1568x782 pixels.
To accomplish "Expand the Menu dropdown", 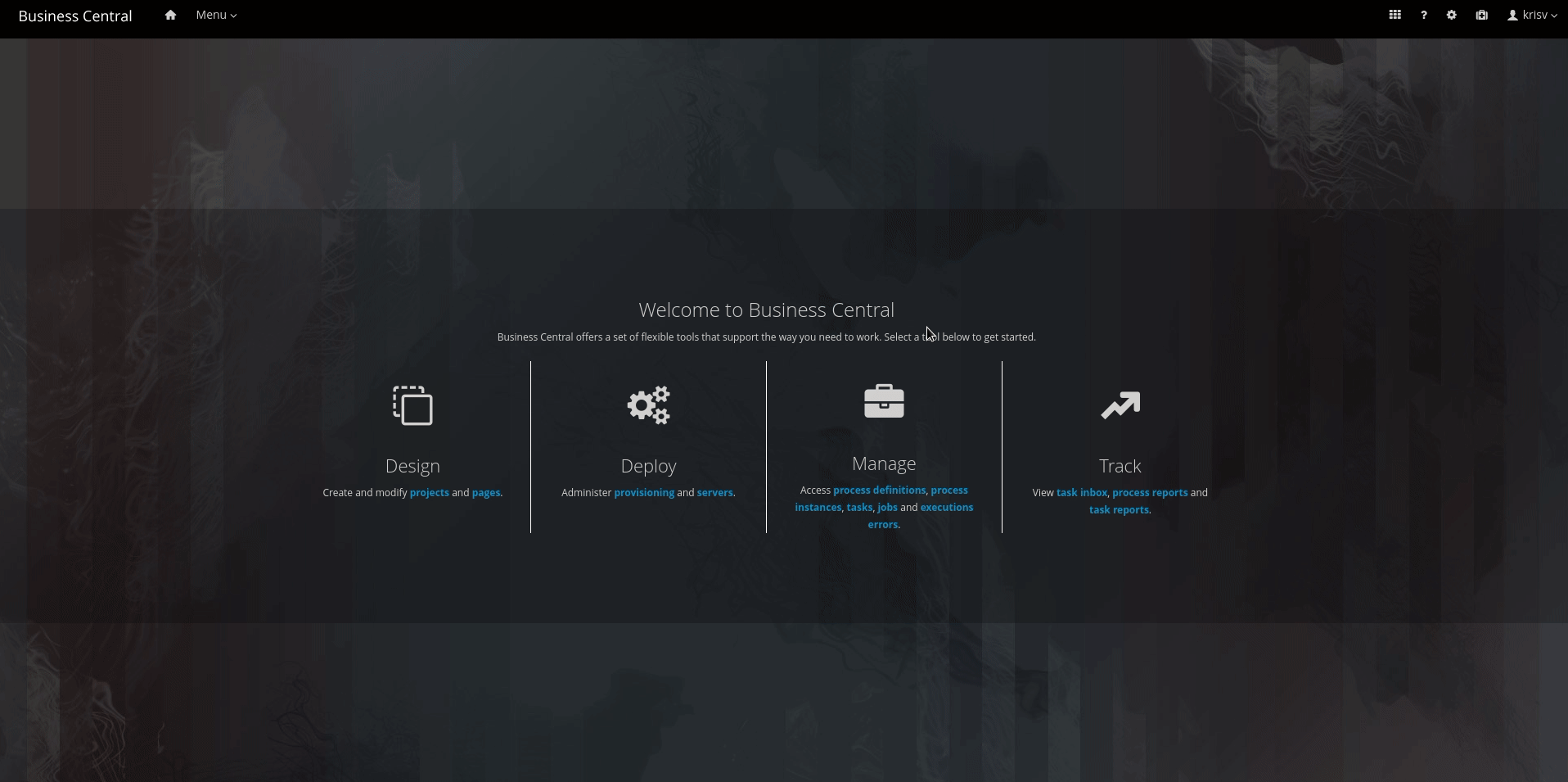I will click(x=216, y=16).
